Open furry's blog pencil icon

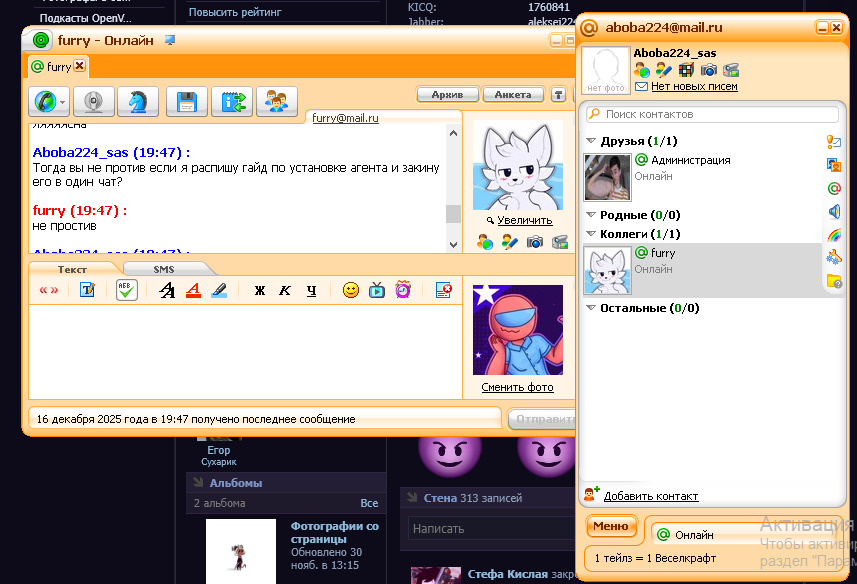509,242
